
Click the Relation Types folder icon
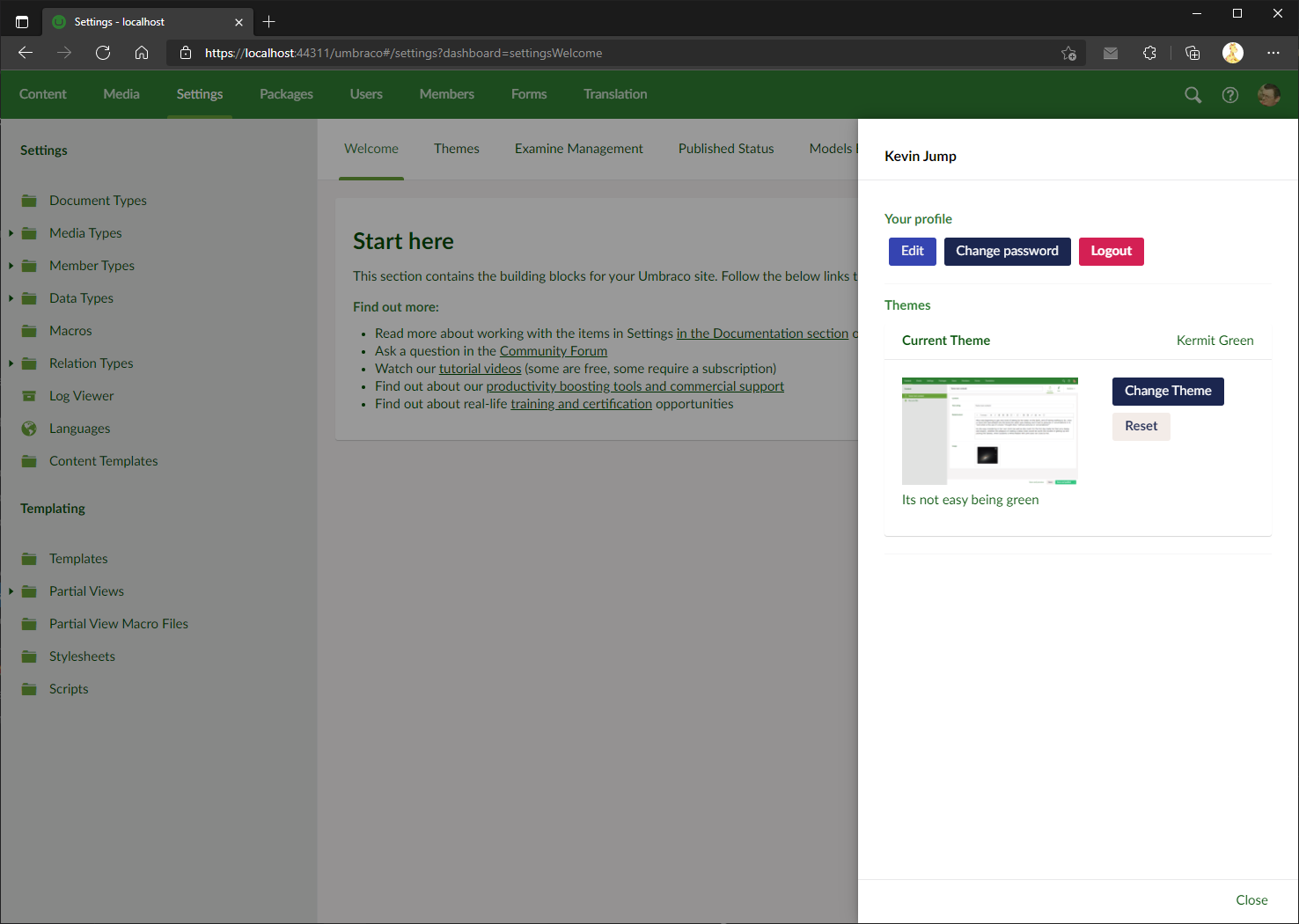point(29,363)
